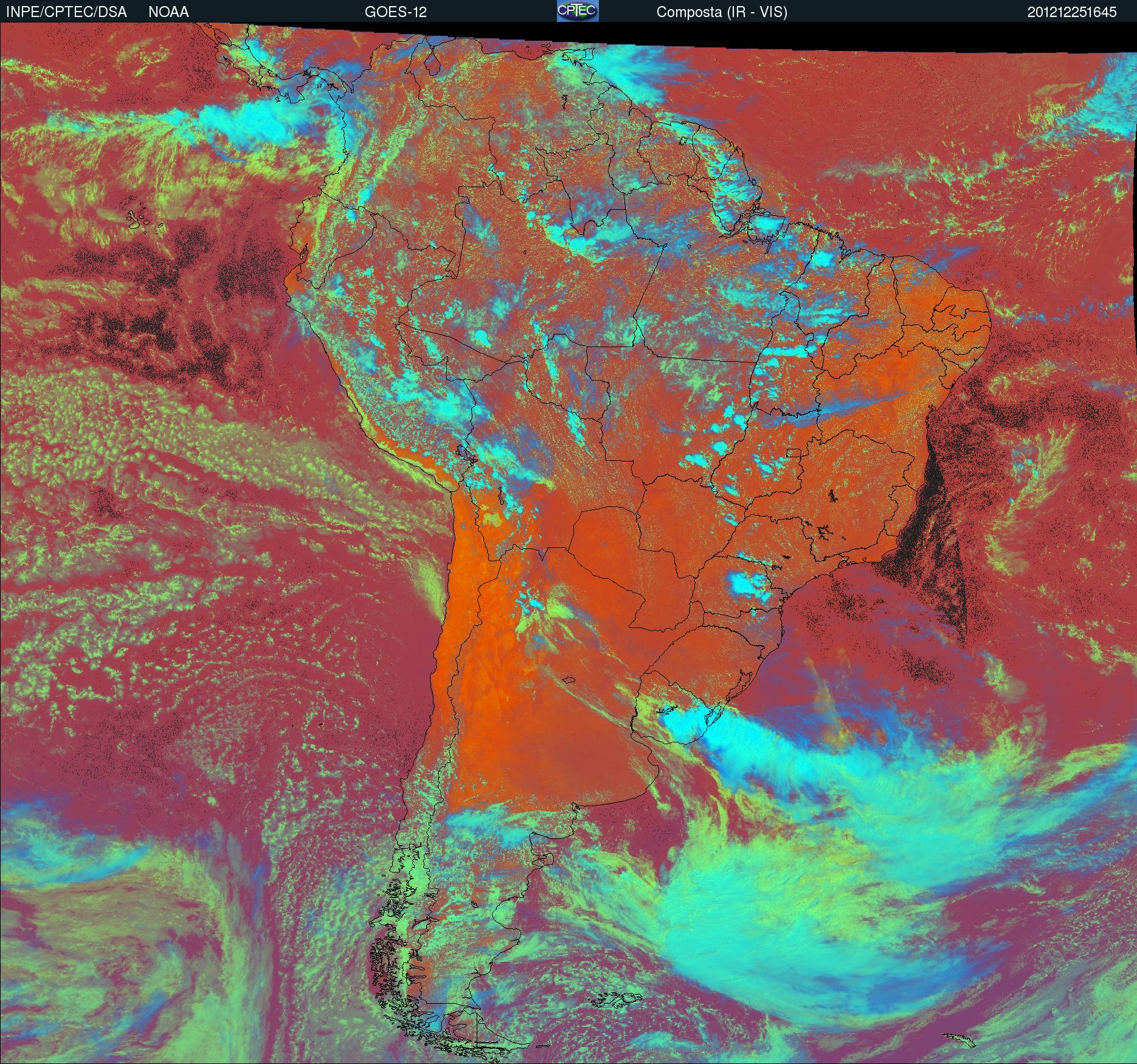Click the 201212251645 timestamp
The image size is (1137, 1064).
click(x=1072, y=12)
